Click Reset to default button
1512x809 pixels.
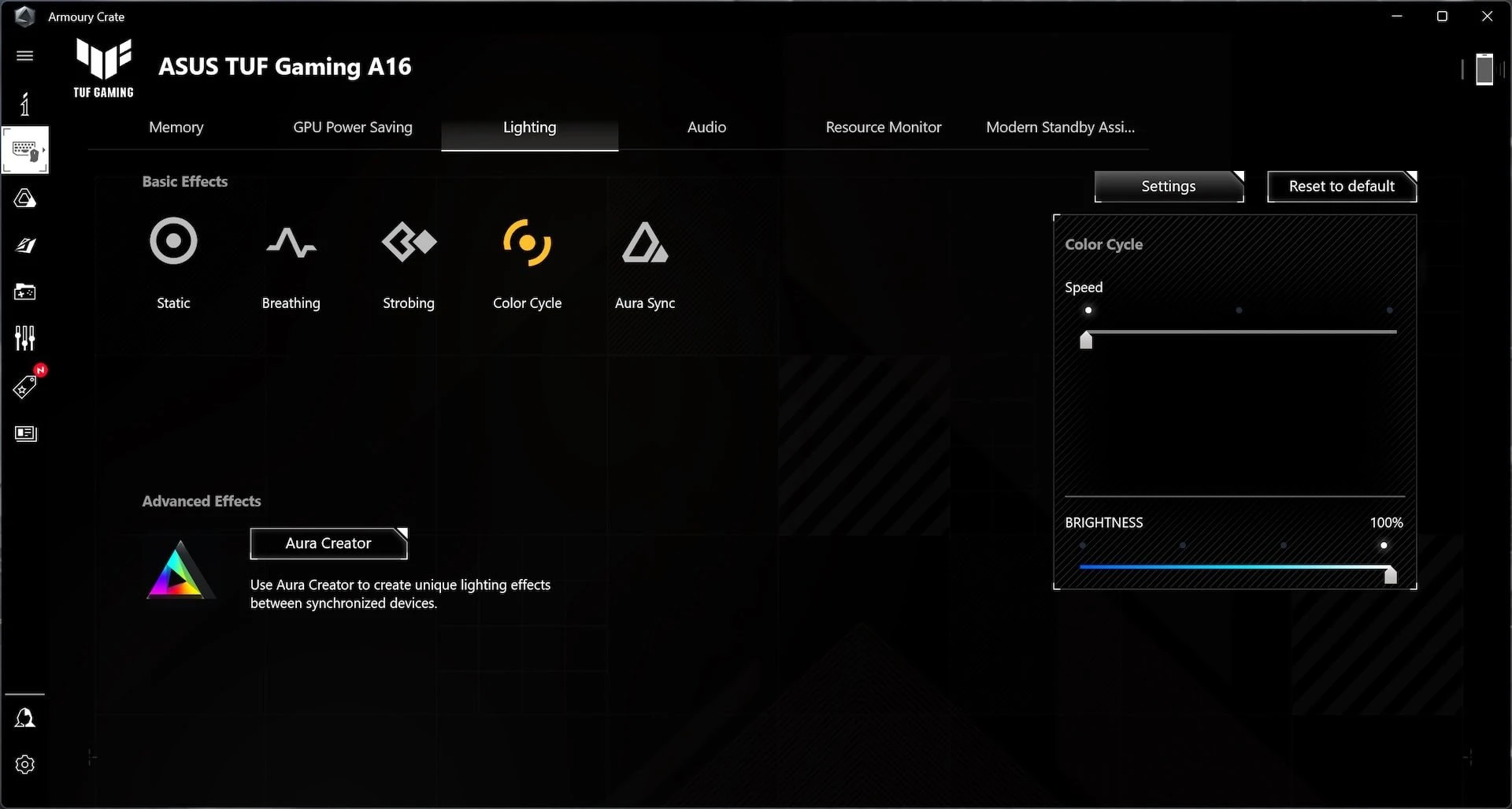1341,187
